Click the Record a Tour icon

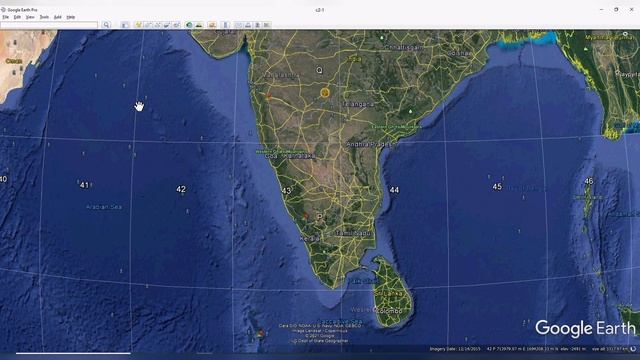[176, 25]
